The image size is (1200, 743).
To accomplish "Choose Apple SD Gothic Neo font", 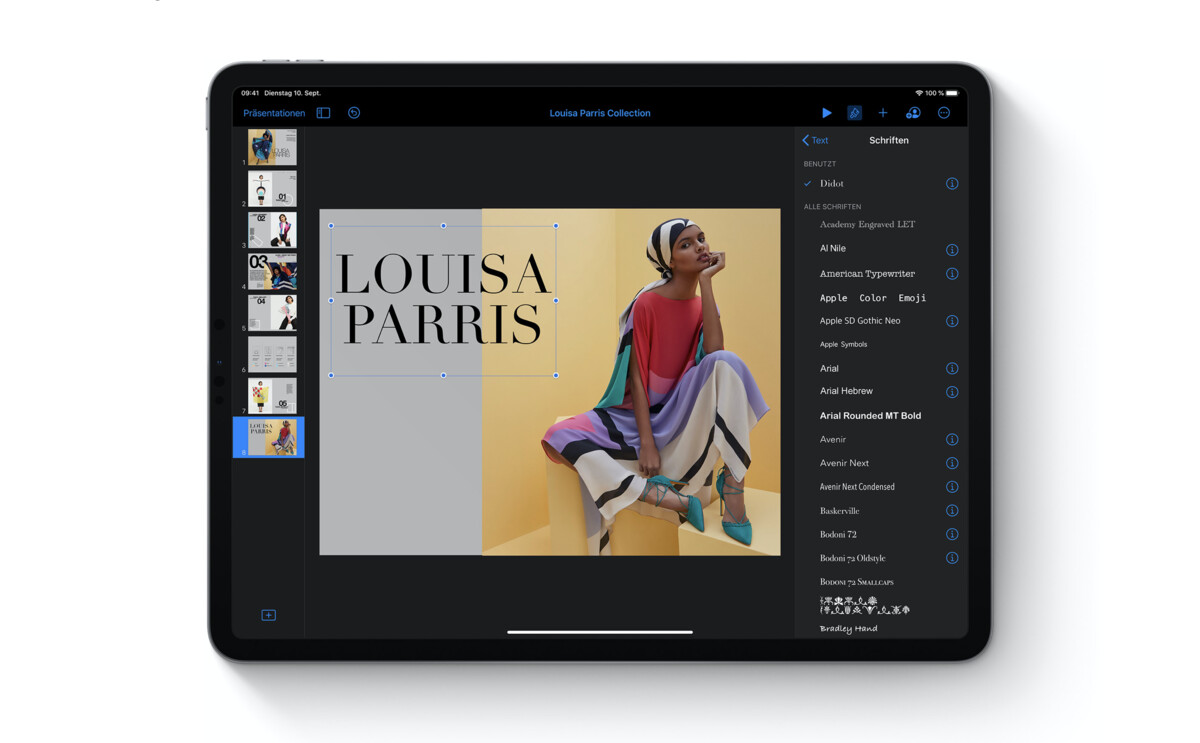I will point(860,321).
